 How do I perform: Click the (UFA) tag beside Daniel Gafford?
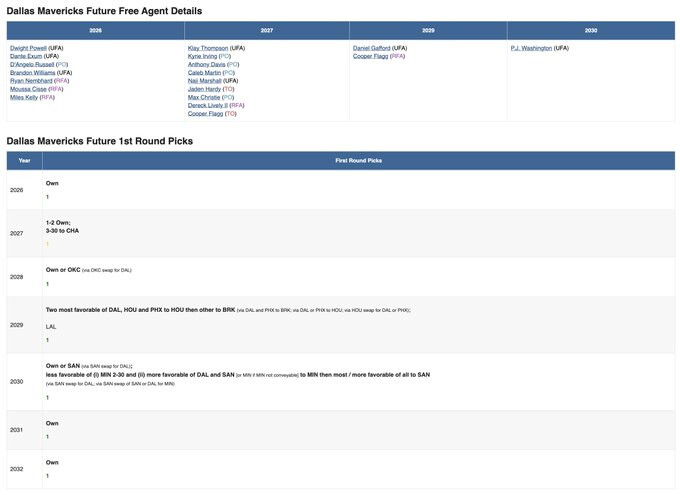pos(399,48)
